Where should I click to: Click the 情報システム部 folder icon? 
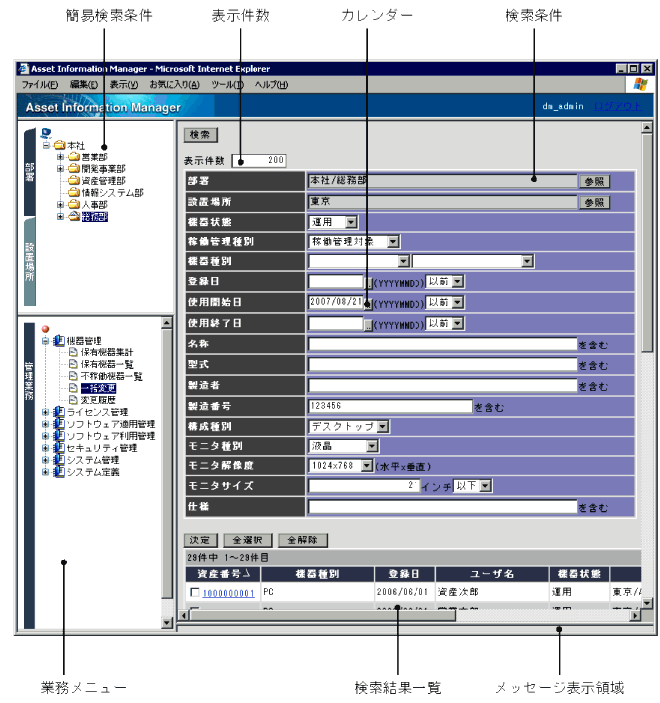point(74,192)
